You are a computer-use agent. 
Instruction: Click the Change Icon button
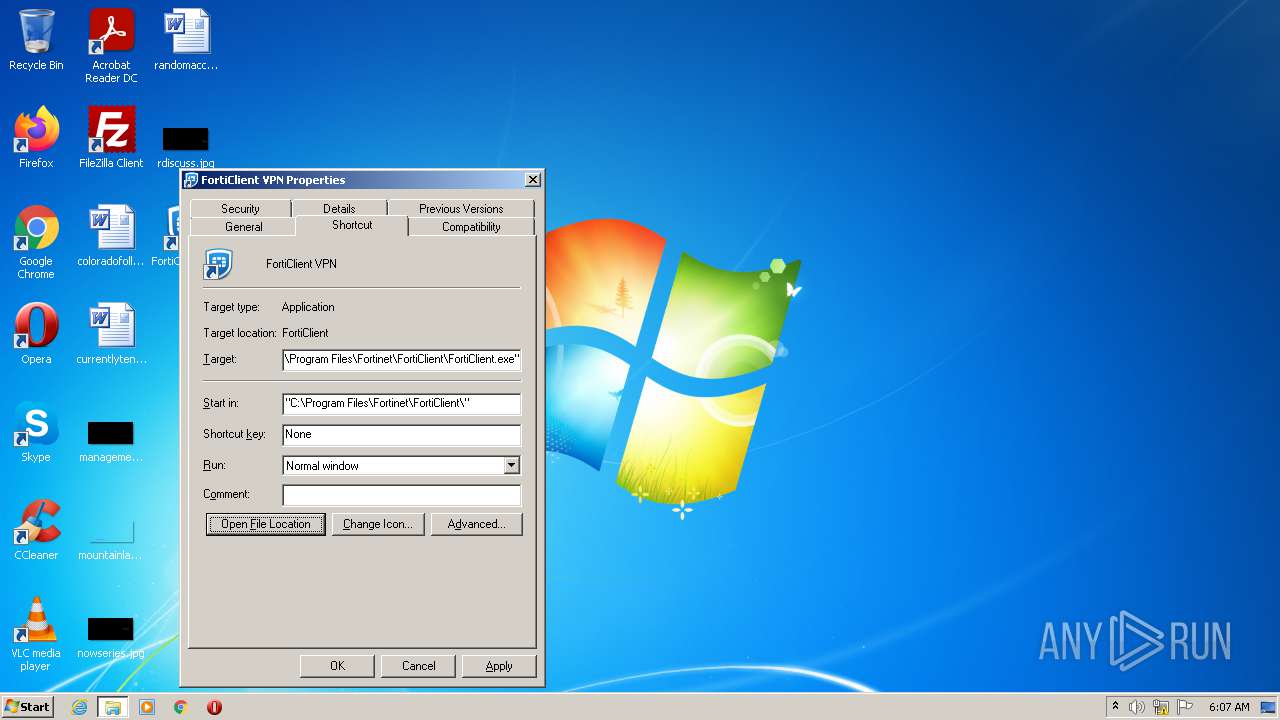[377, 524]
